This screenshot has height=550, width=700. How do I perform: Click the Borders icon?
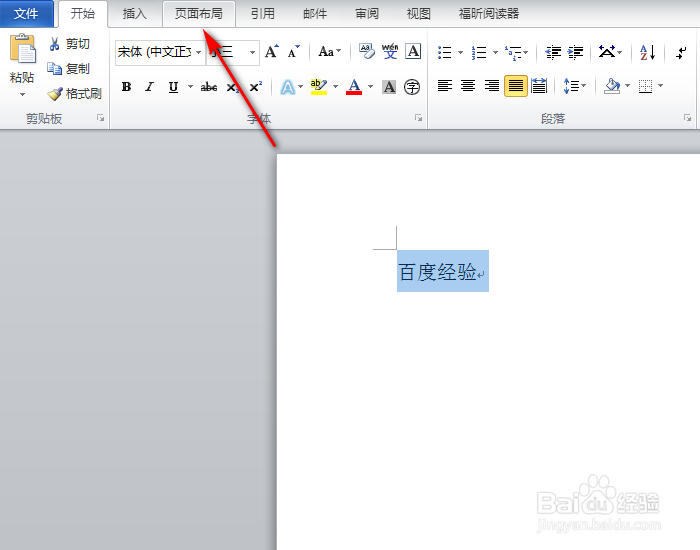646,85
